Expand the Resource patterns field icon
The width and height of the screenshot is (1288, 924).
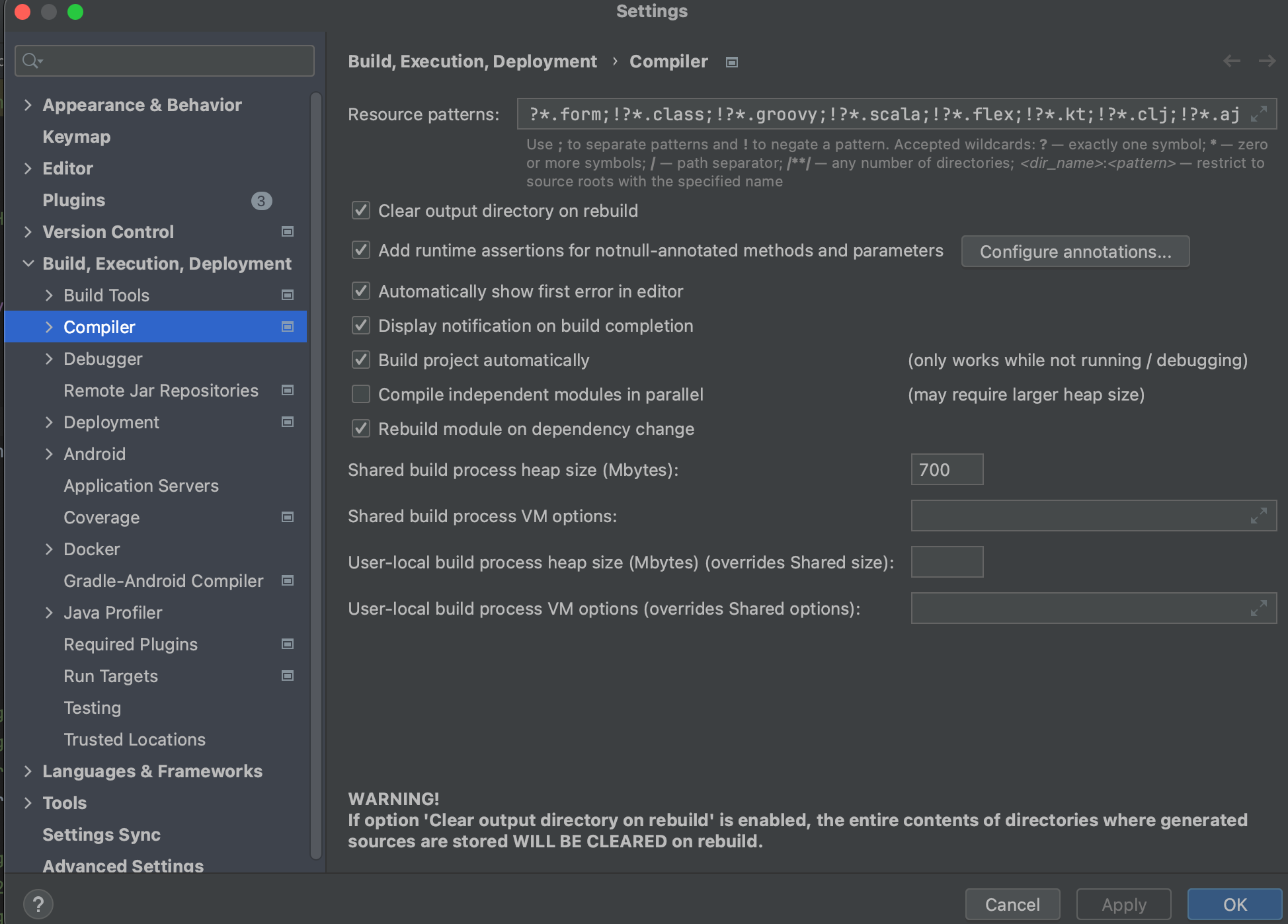click(1259, 114)
